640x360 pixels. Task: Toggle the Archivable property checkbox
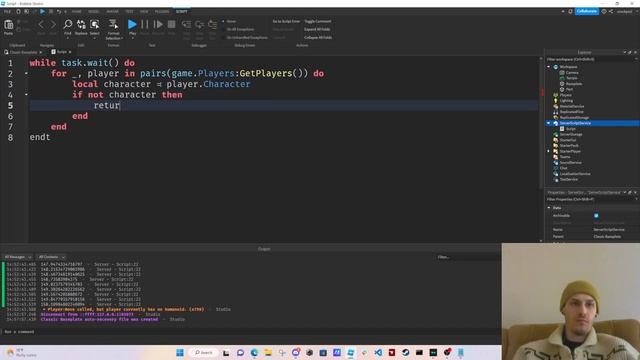pos(596,216)
